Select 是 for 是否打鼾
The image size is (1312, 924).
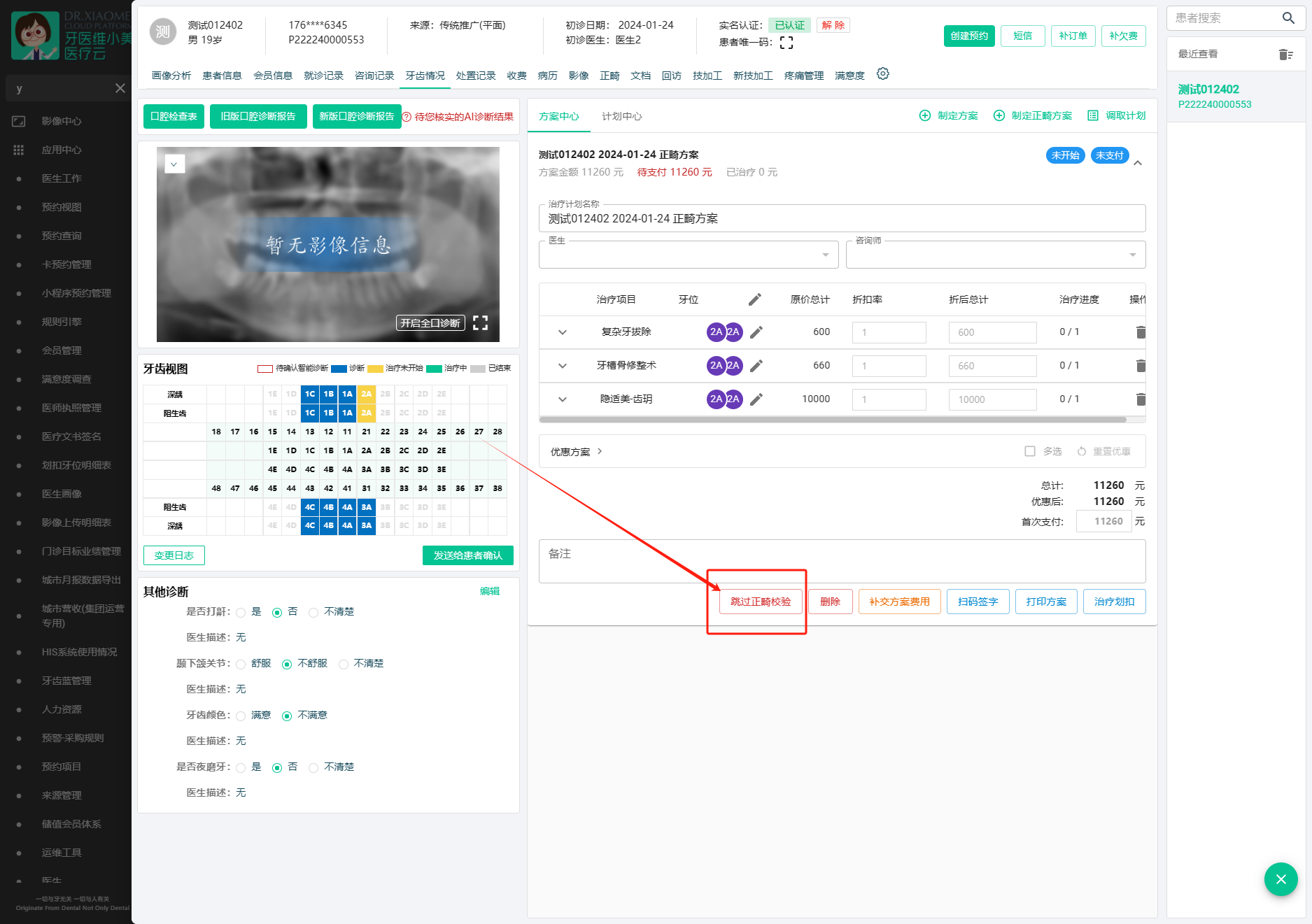click(x=241, y=613)
